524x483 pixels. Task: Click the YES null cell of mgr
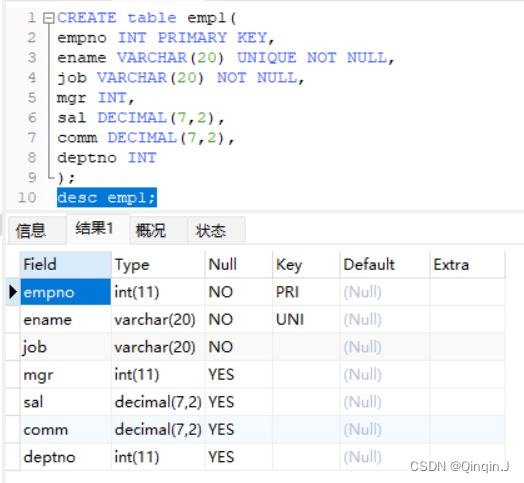tap(239, 375)
